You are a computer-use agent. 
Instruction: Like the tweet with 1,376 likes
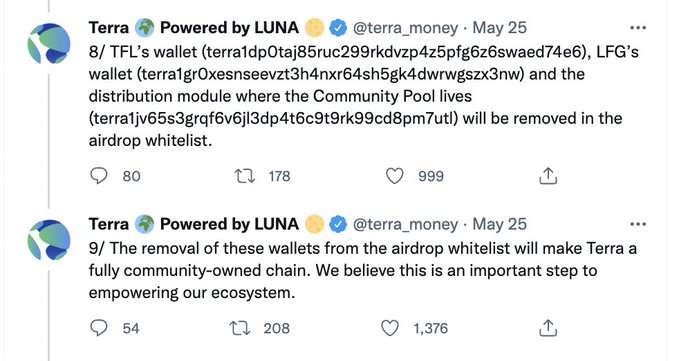[x=390, y=328]
